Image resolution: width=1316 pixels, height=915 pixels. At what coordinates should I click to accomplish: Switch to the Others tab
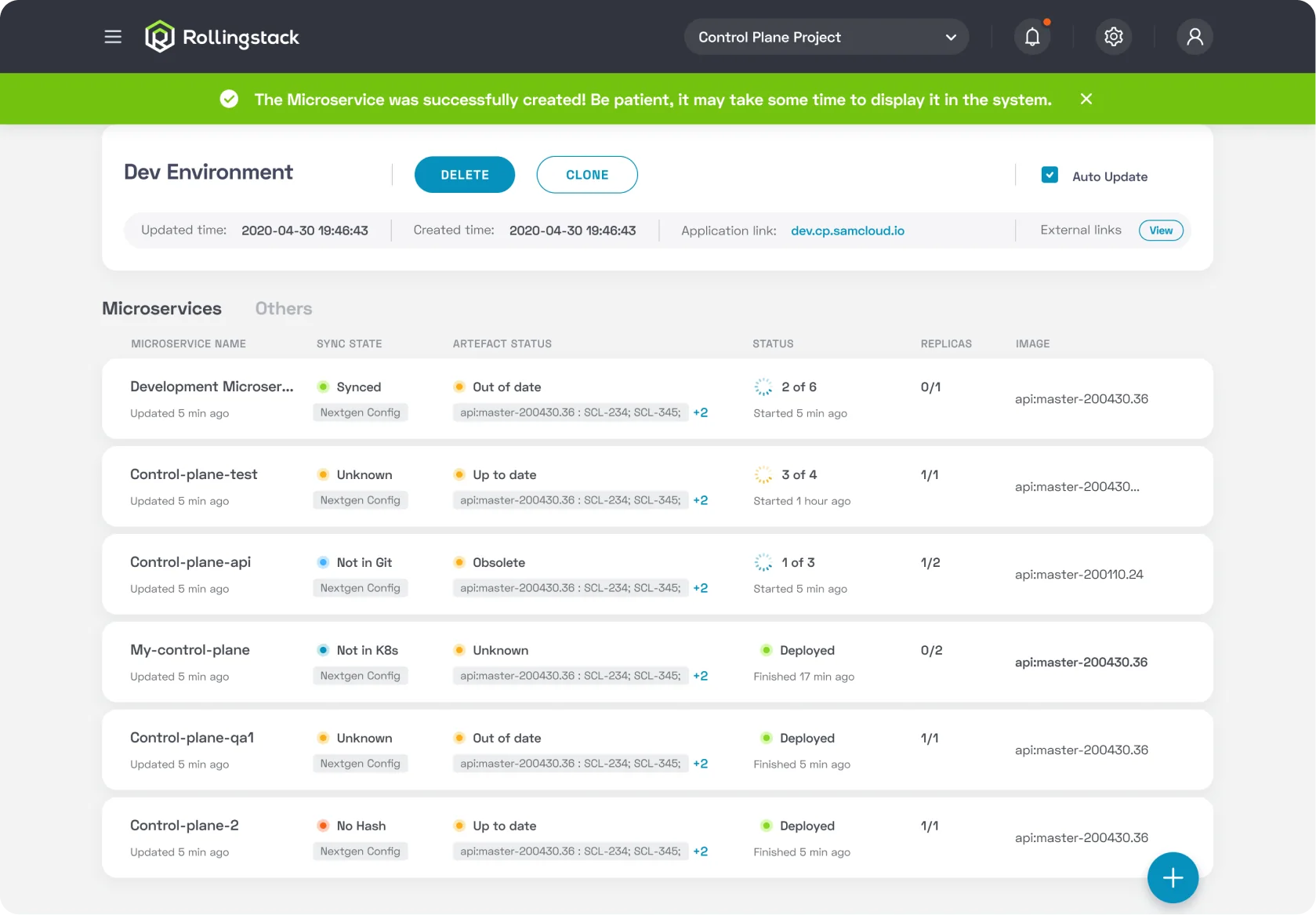(284, 308)
